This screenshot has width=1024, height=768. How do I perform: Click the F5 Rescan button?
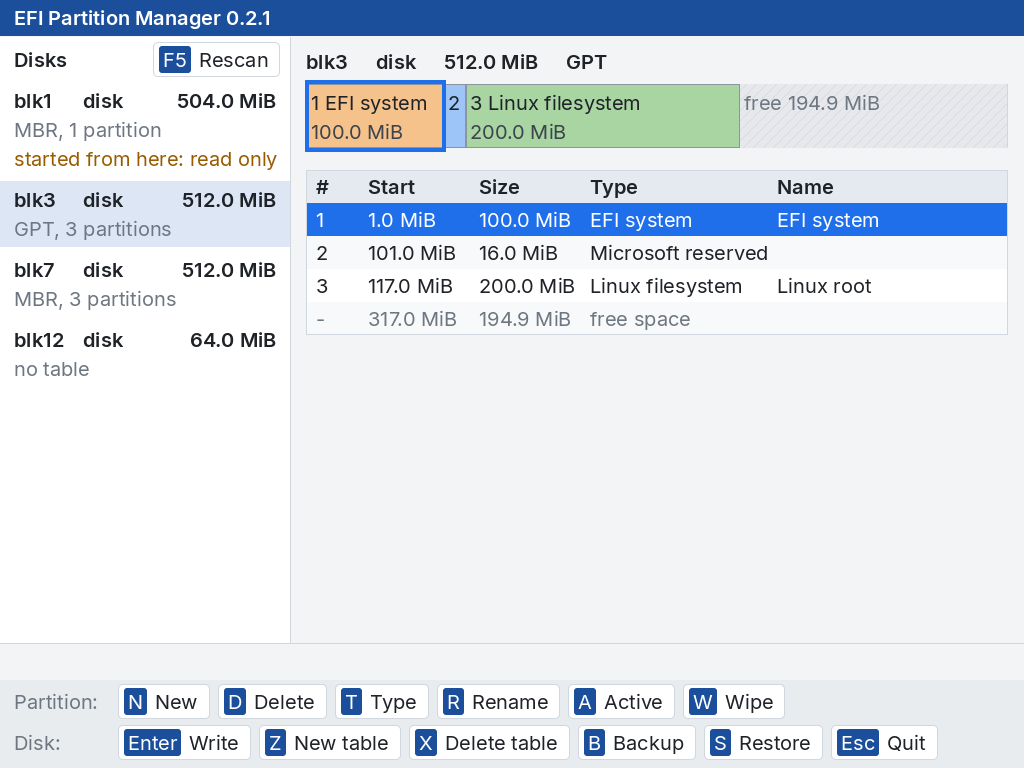[216, 60]
